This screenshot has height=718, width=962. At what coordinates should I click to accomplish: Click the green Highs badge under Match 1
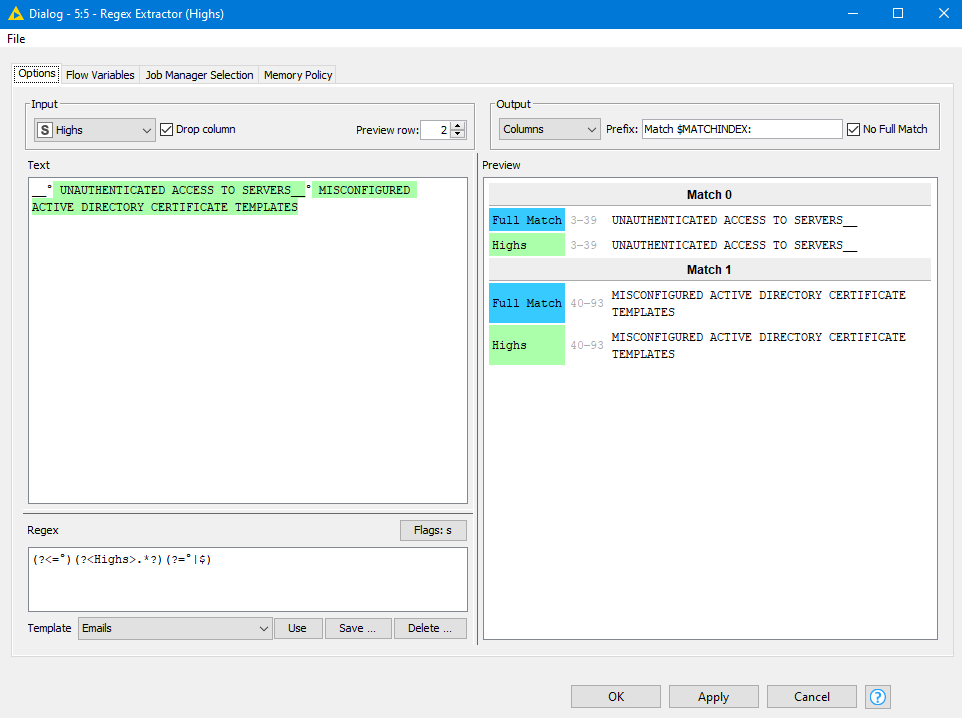tap(526, 345)
